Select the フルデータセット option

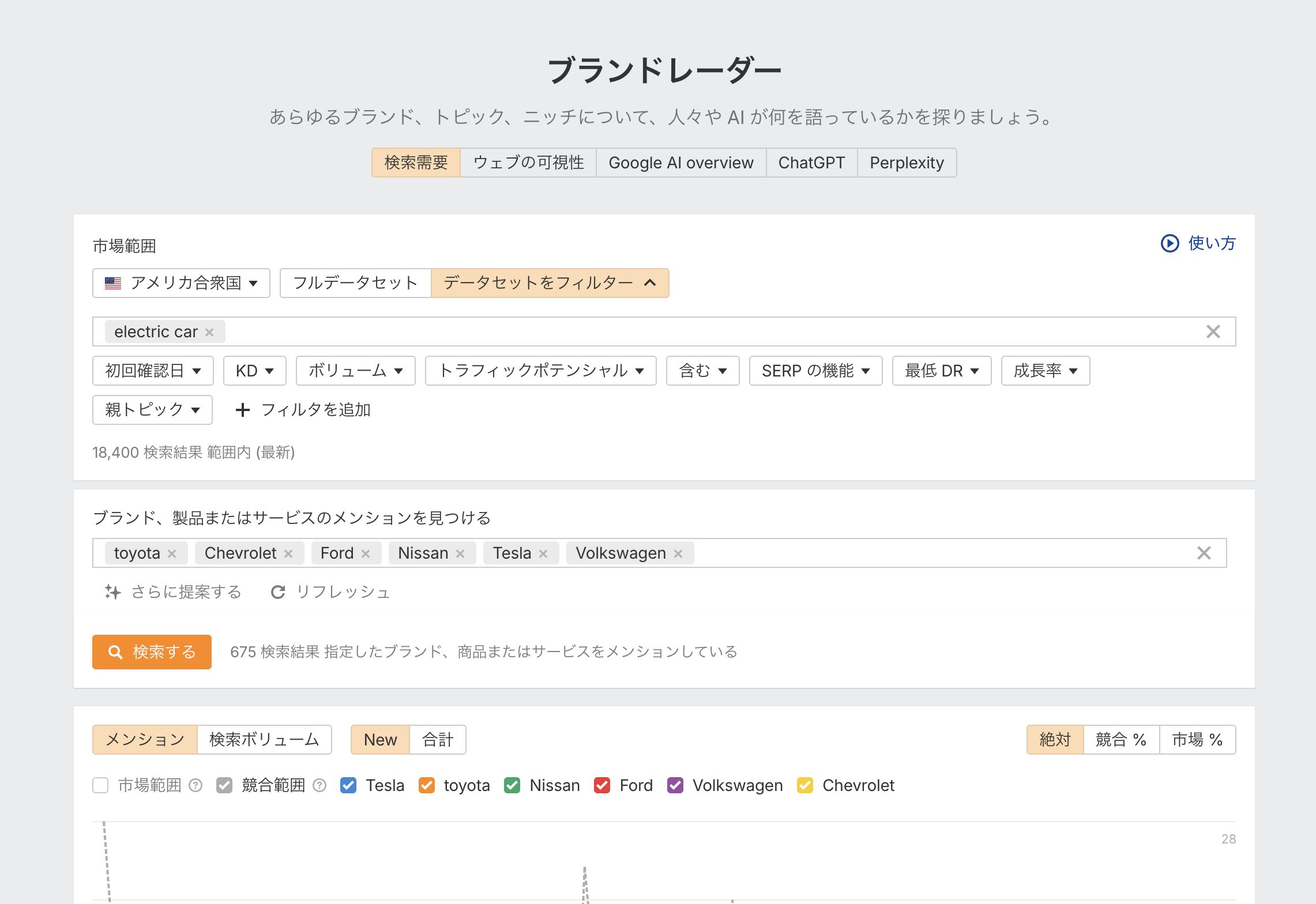pos(356,283)
